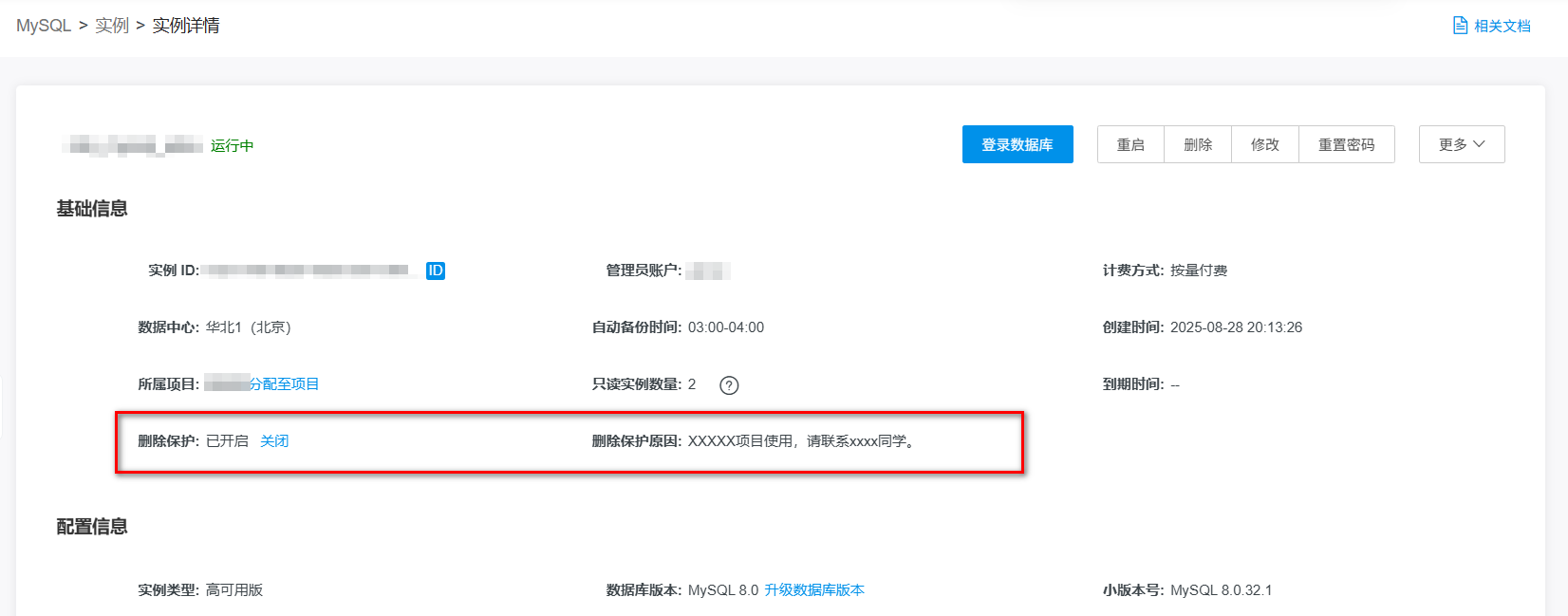Click the 重置密码 button

(x=1347, y=144)
